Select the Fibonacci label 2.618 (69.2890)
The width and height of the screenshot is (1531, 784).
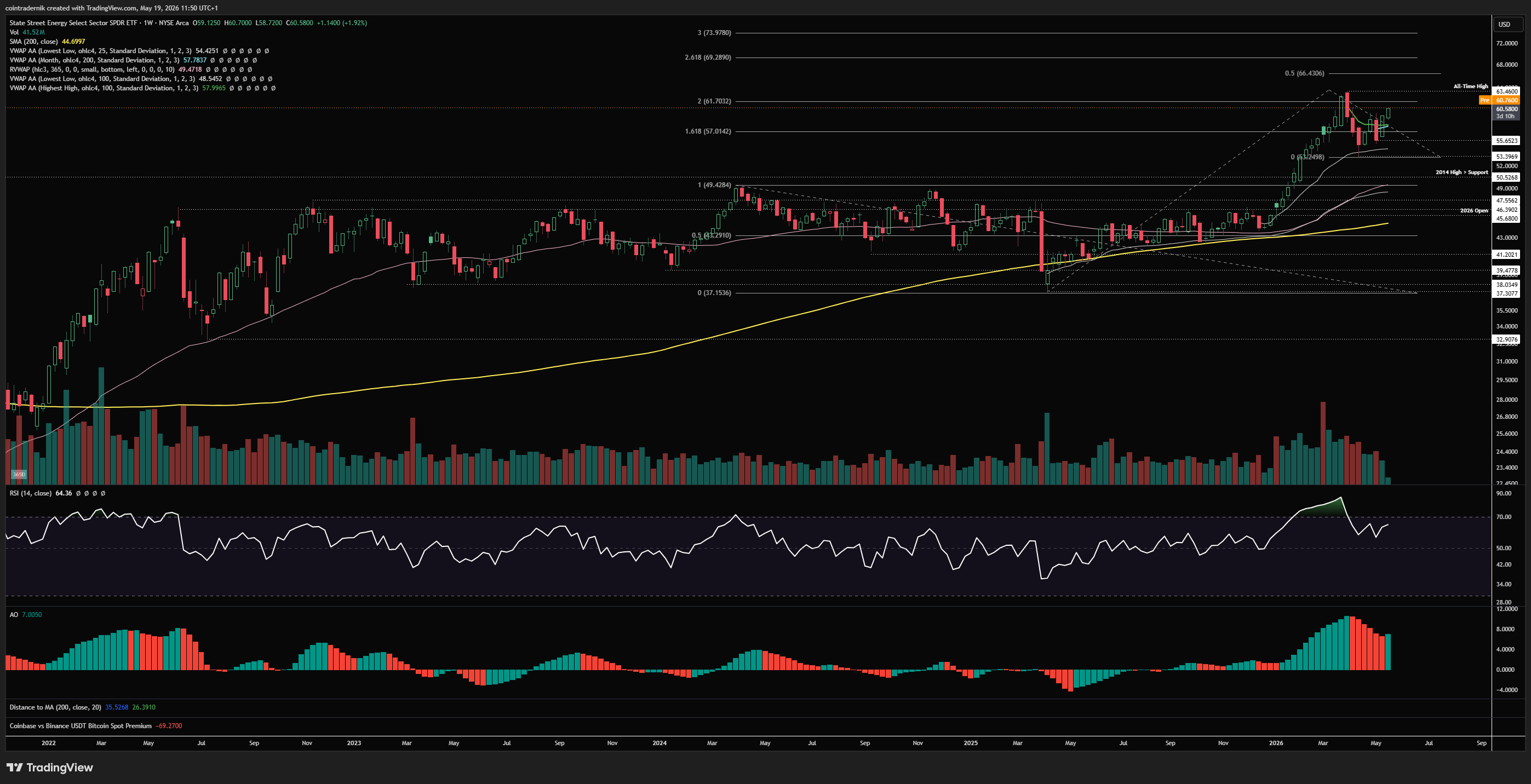tap(708, 57)
